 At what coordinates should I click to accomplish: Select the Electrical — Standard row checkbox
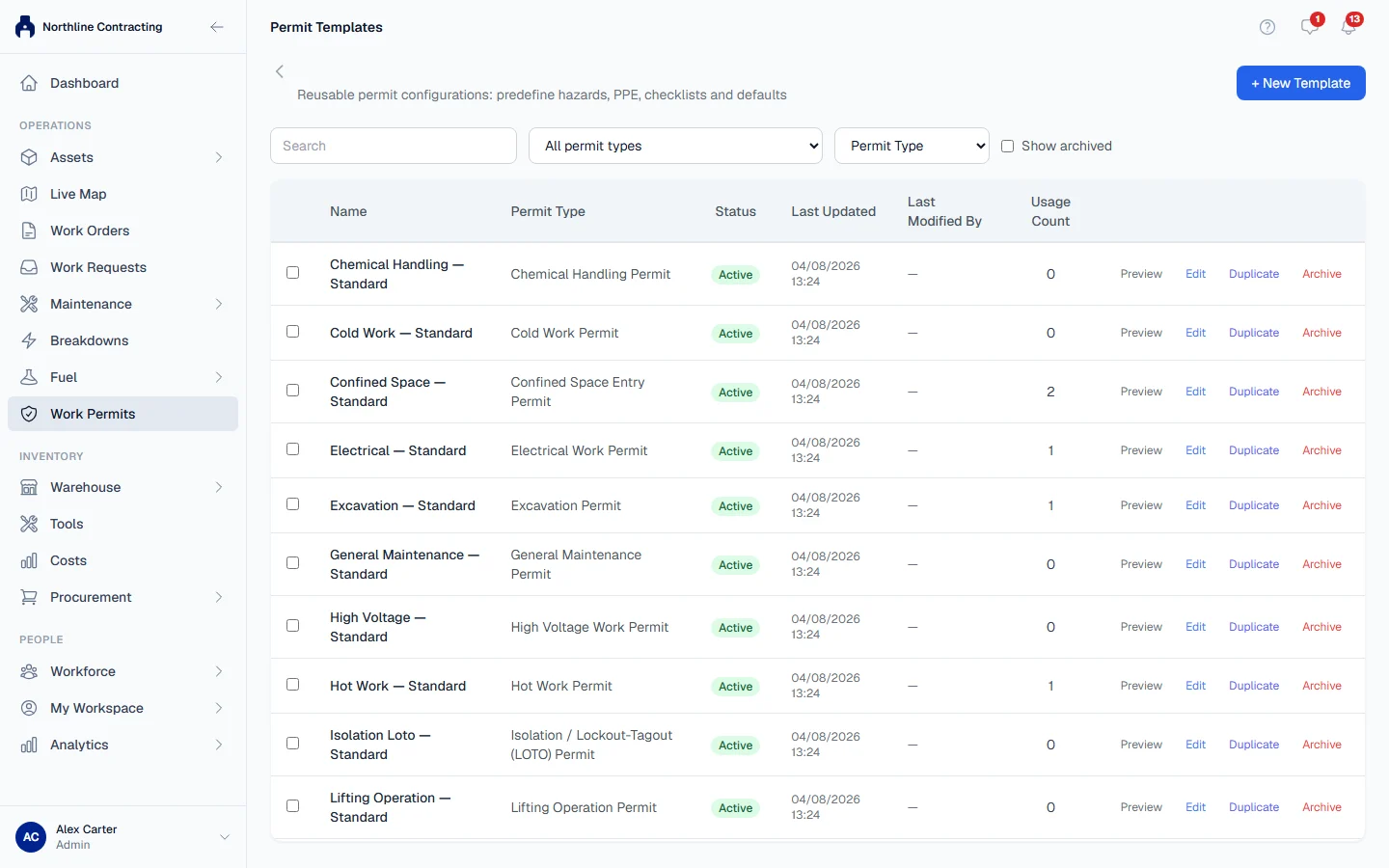(293, 449)
